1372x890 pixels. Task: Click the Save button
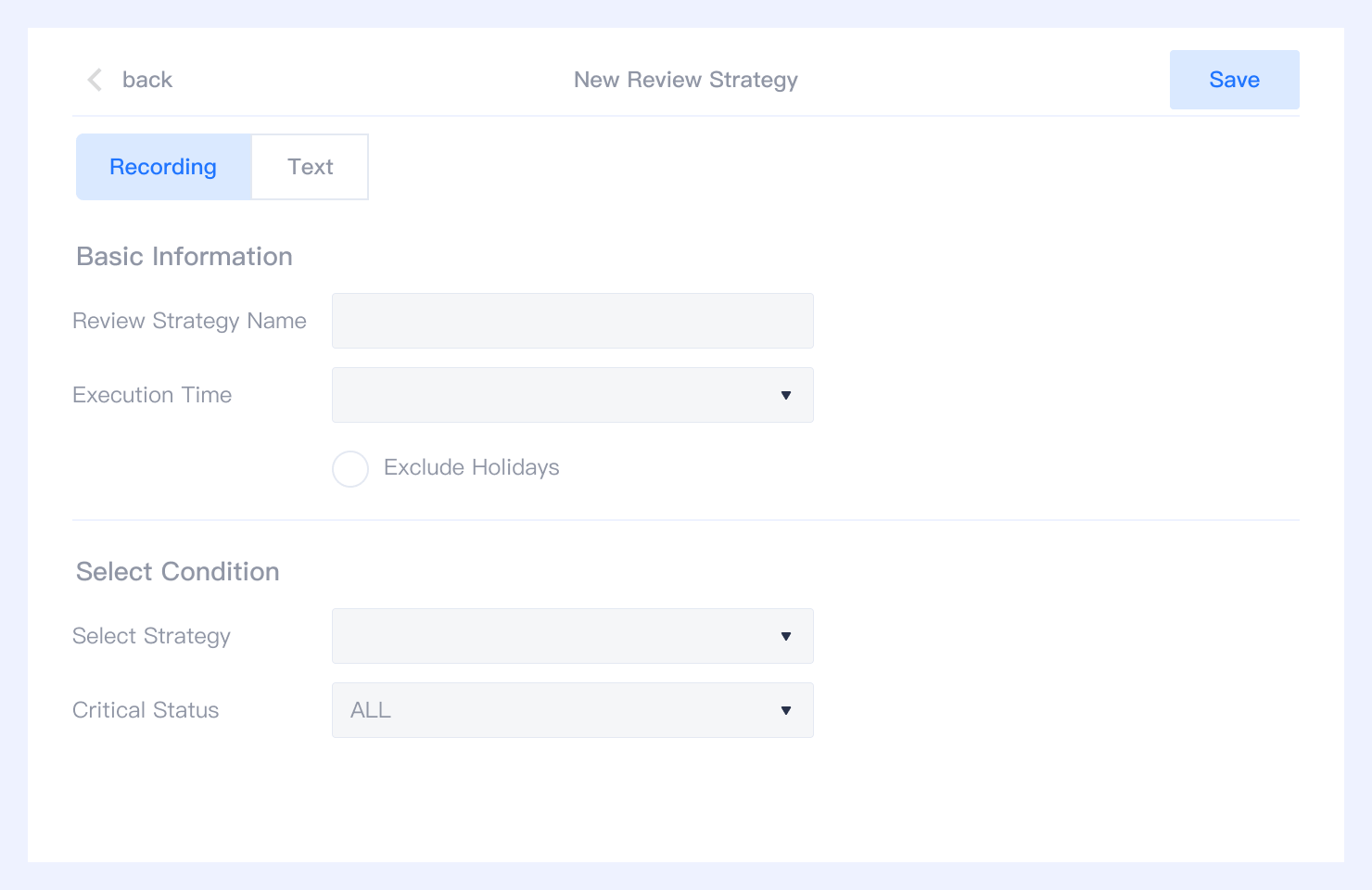click(x=1234, y=80)
